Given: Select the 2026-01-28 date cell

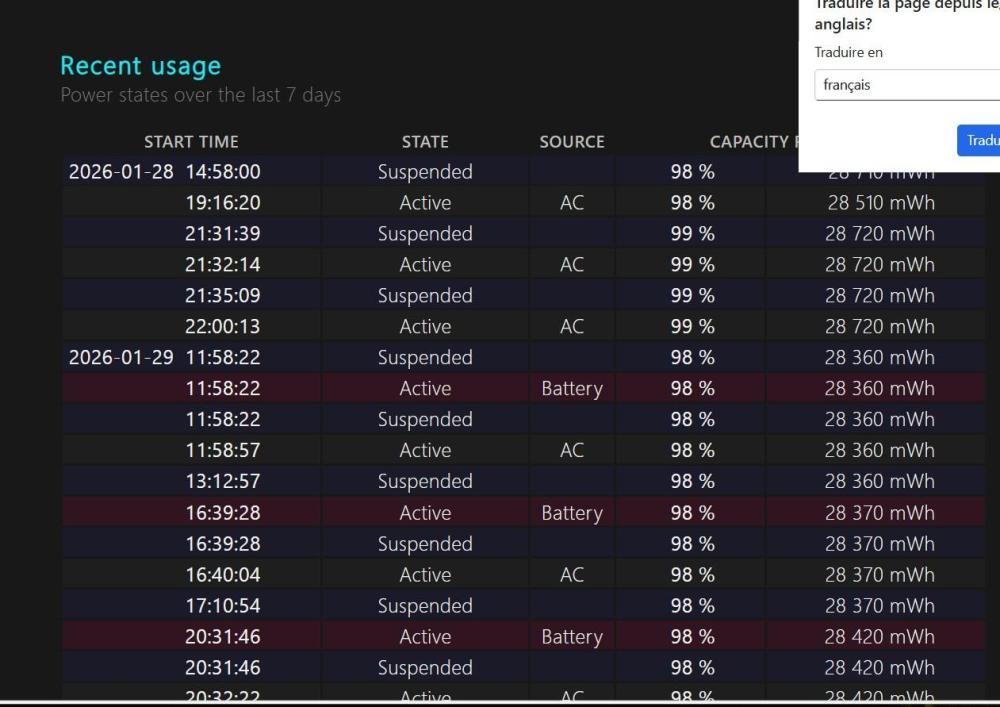Looking at the screenshot, I should 121,172.
